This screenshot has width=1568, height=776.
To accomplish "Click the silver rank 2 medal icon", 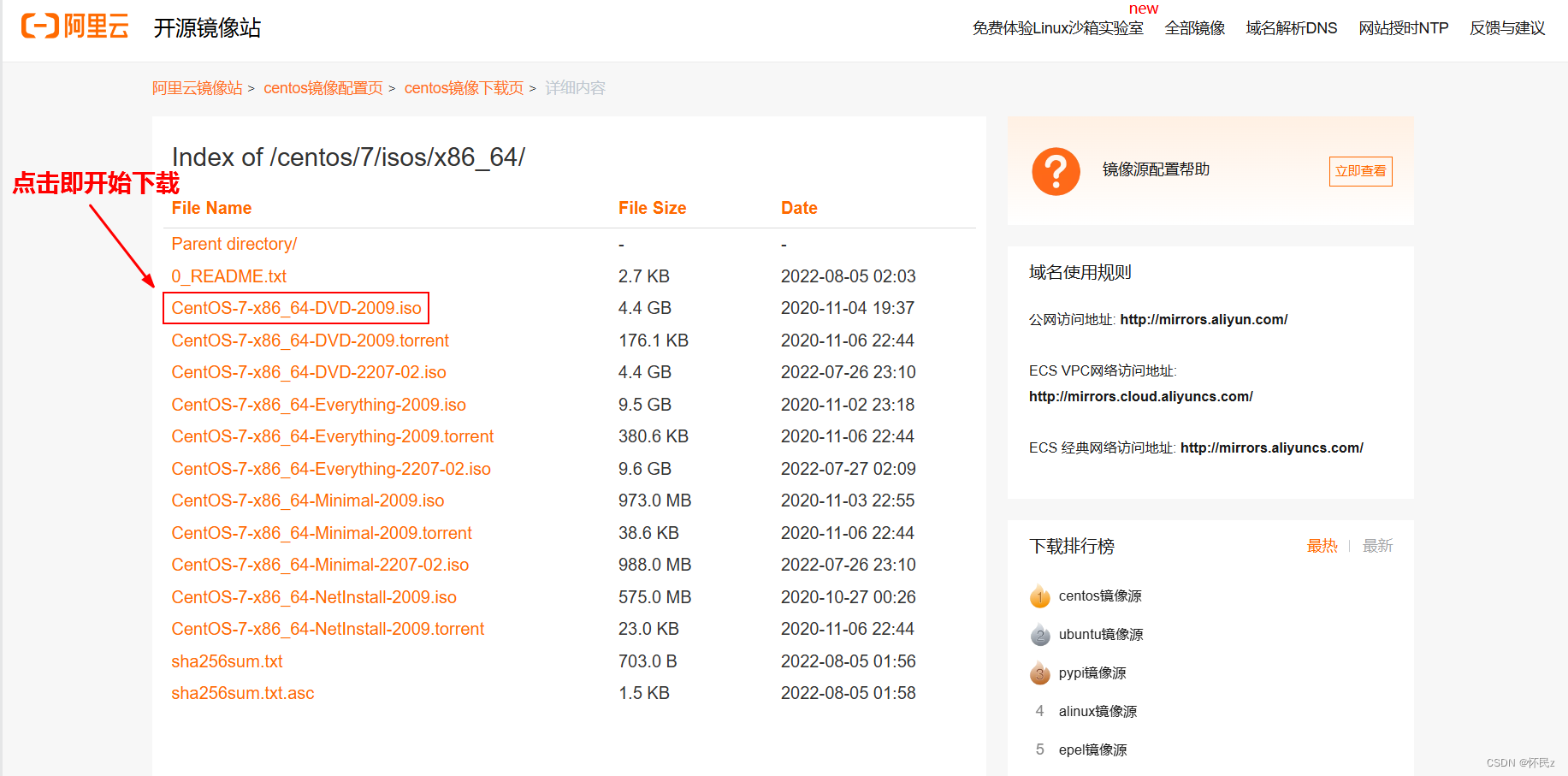I will [1039, 635].
